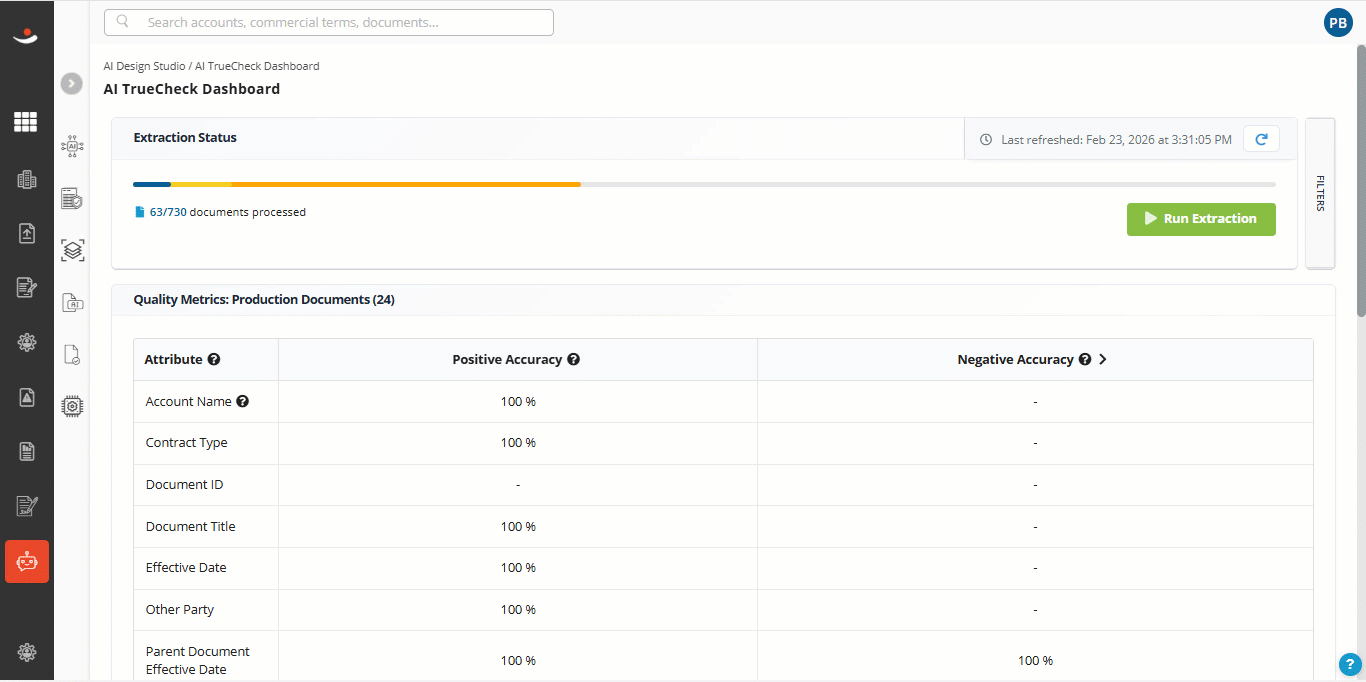The width and height of the screenshot is (1366, 682).
Task: Click the Quality Metrics: Production Documents heading
Action: (x=264, y=300)
